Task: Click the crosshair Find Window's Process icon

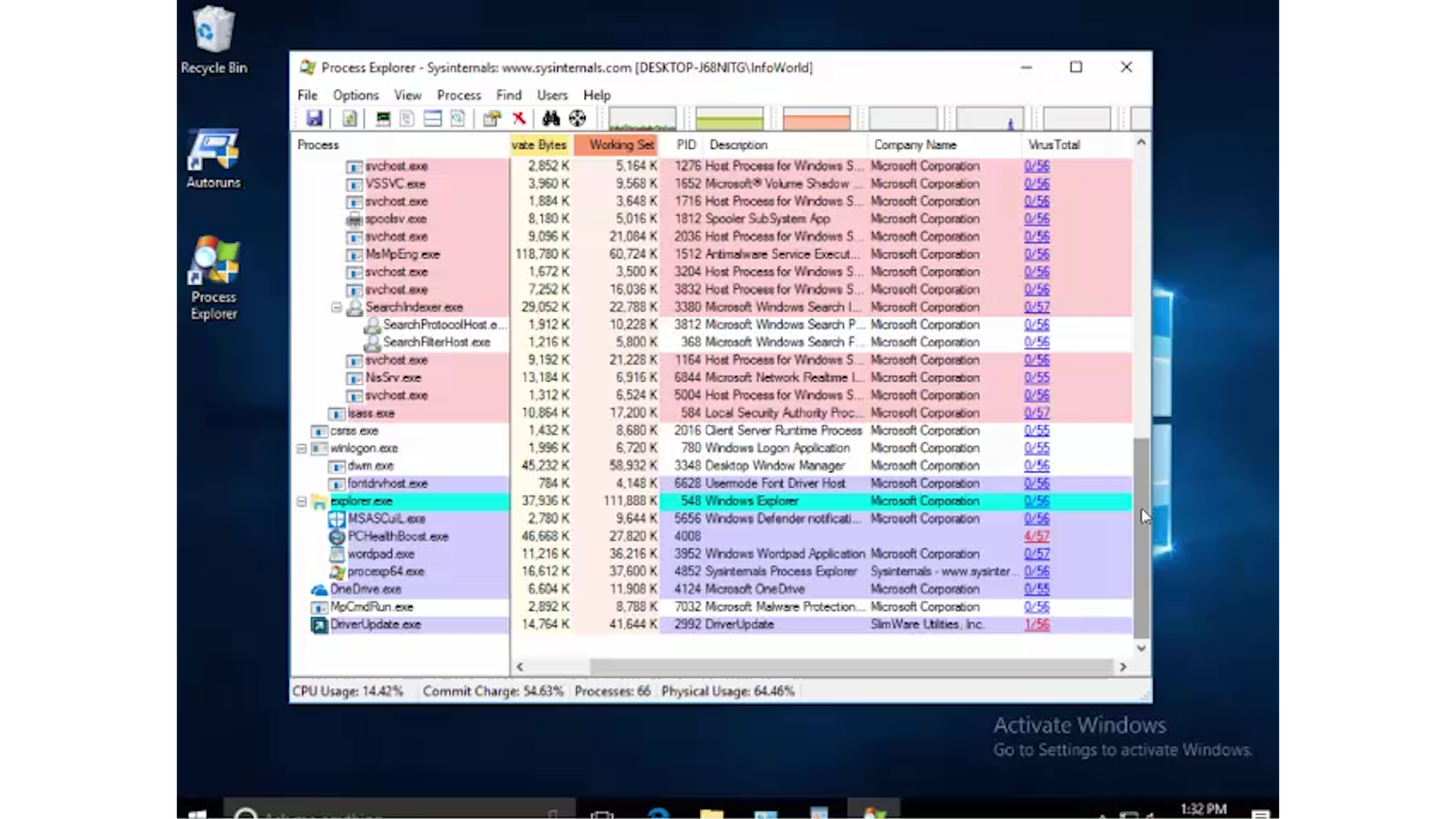Action: point(578,118)
